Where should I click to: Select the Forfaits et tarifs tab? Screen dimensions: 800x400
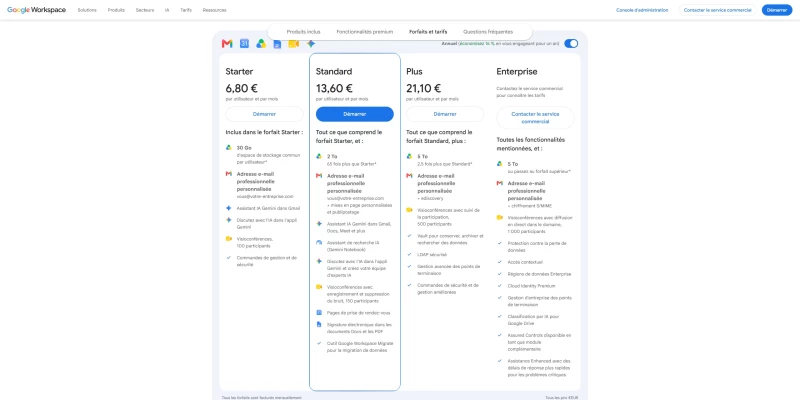(428, 32)
